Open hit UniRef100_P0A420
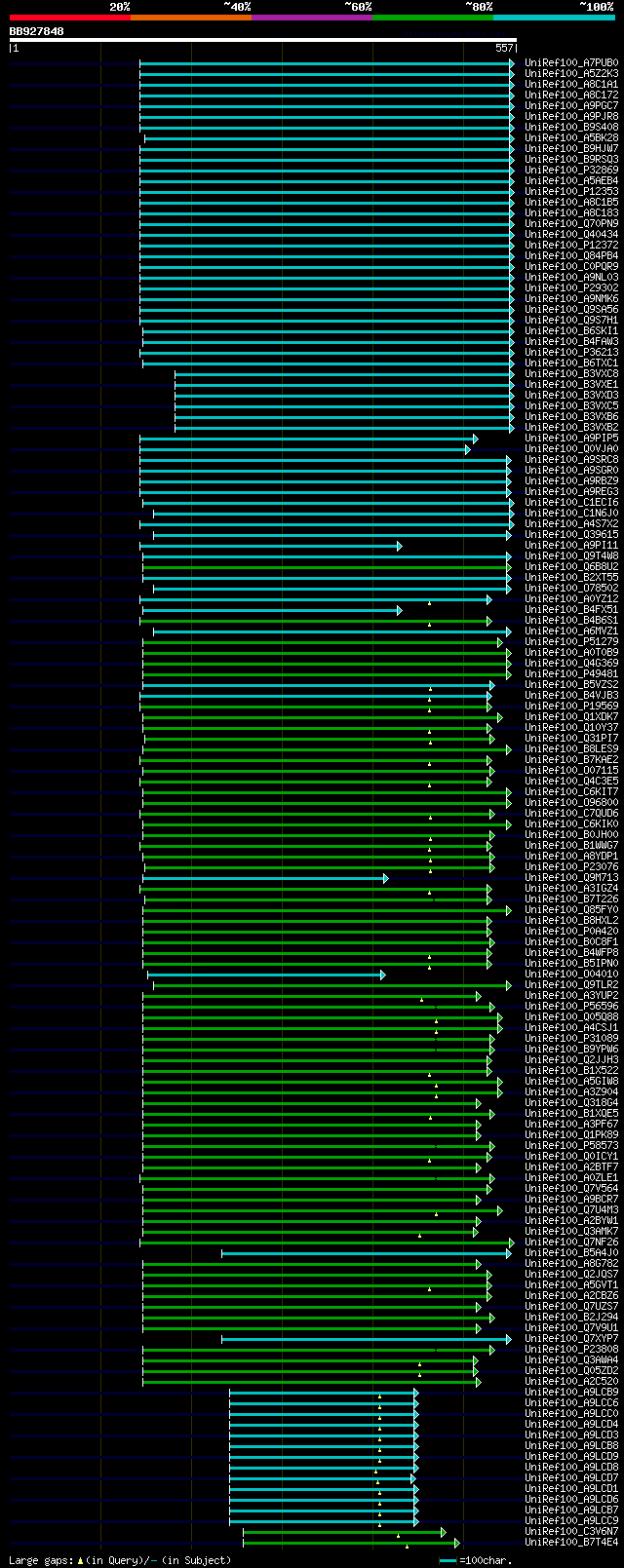 [571, 932]
